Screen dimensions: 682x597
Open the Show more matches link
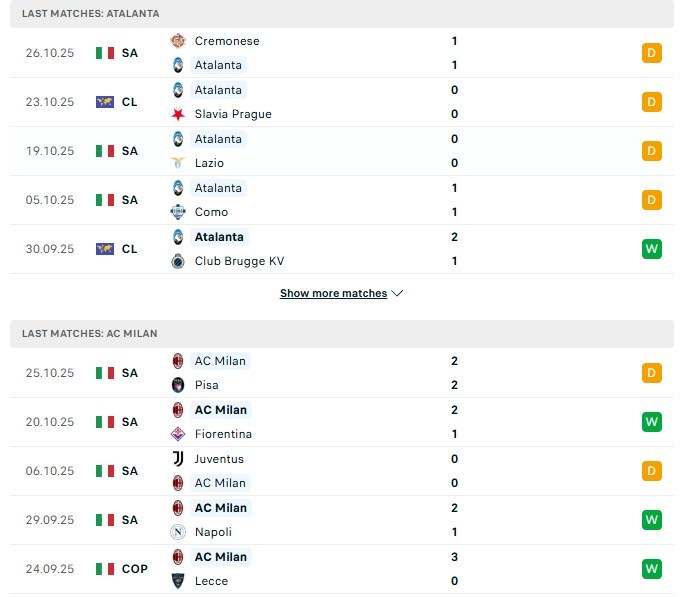click(x=333, y=294)
